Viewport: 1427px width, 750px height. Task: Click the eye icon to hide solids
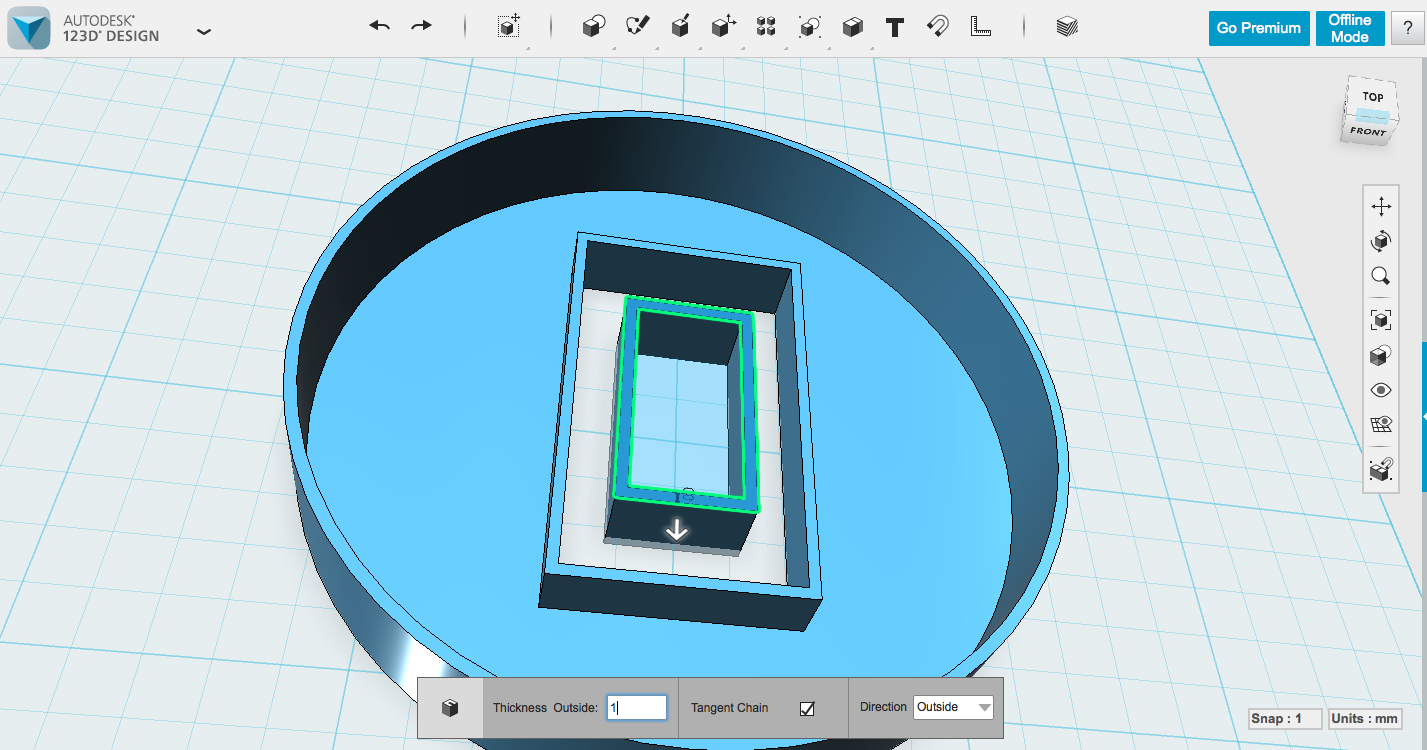pos(1381,390)
